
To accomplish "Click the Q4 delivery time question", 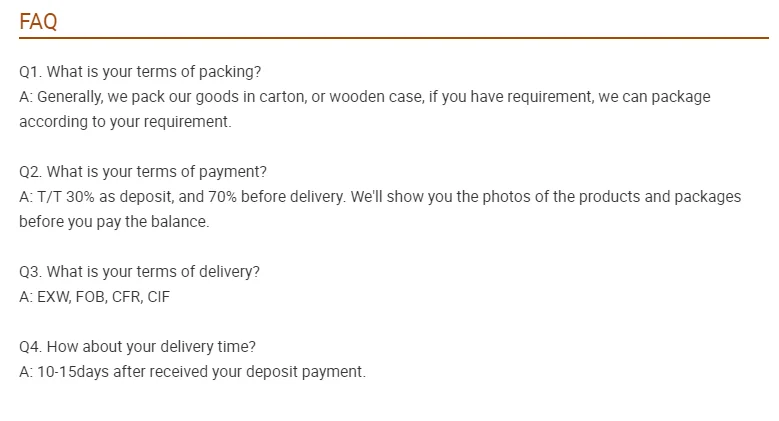I will [x=138, y=346].
